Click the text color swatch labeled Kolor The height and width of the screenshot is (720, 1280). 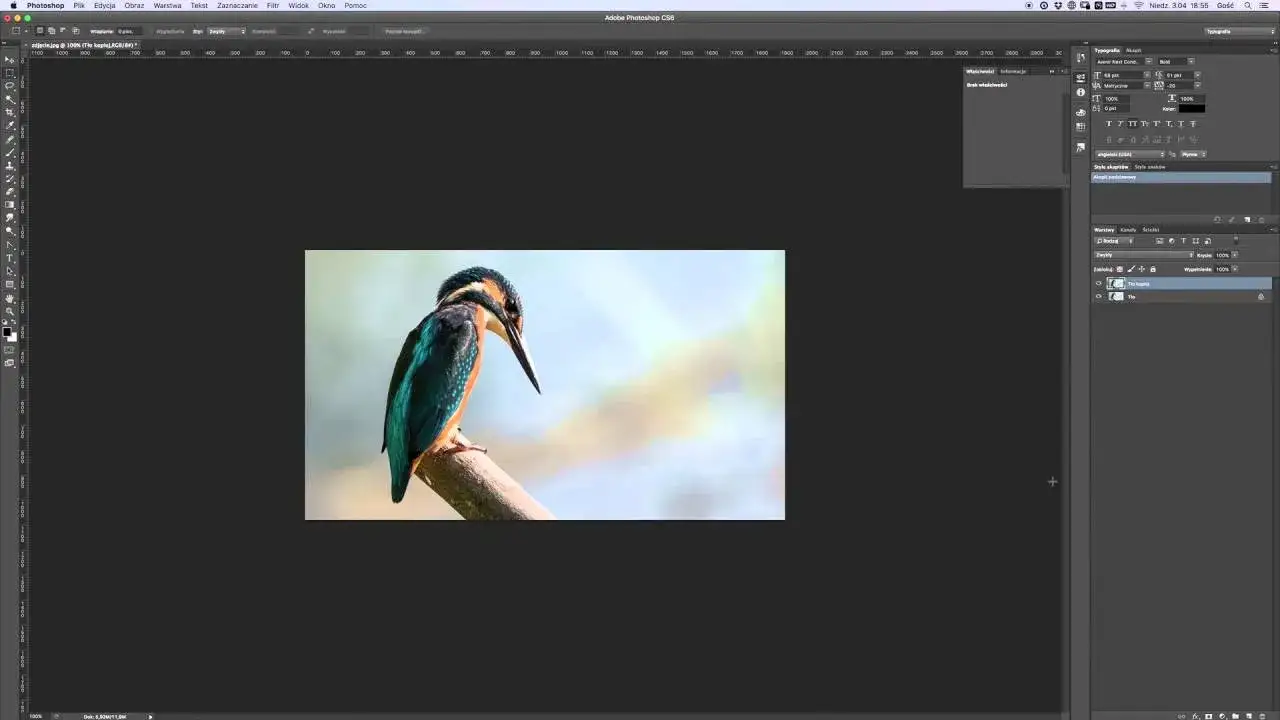click(x=1192, y=109)
